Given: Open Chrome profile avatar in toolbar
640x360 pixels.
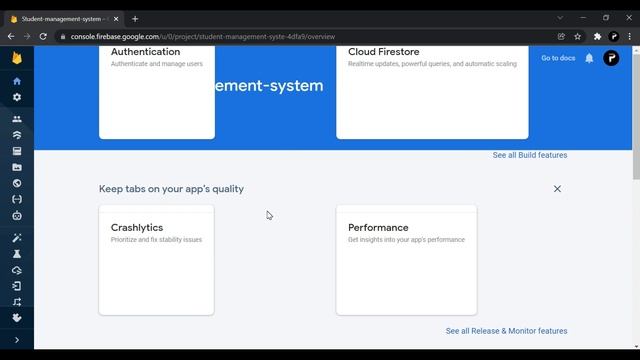Looking at the screenshot, I should click(613, 36).
